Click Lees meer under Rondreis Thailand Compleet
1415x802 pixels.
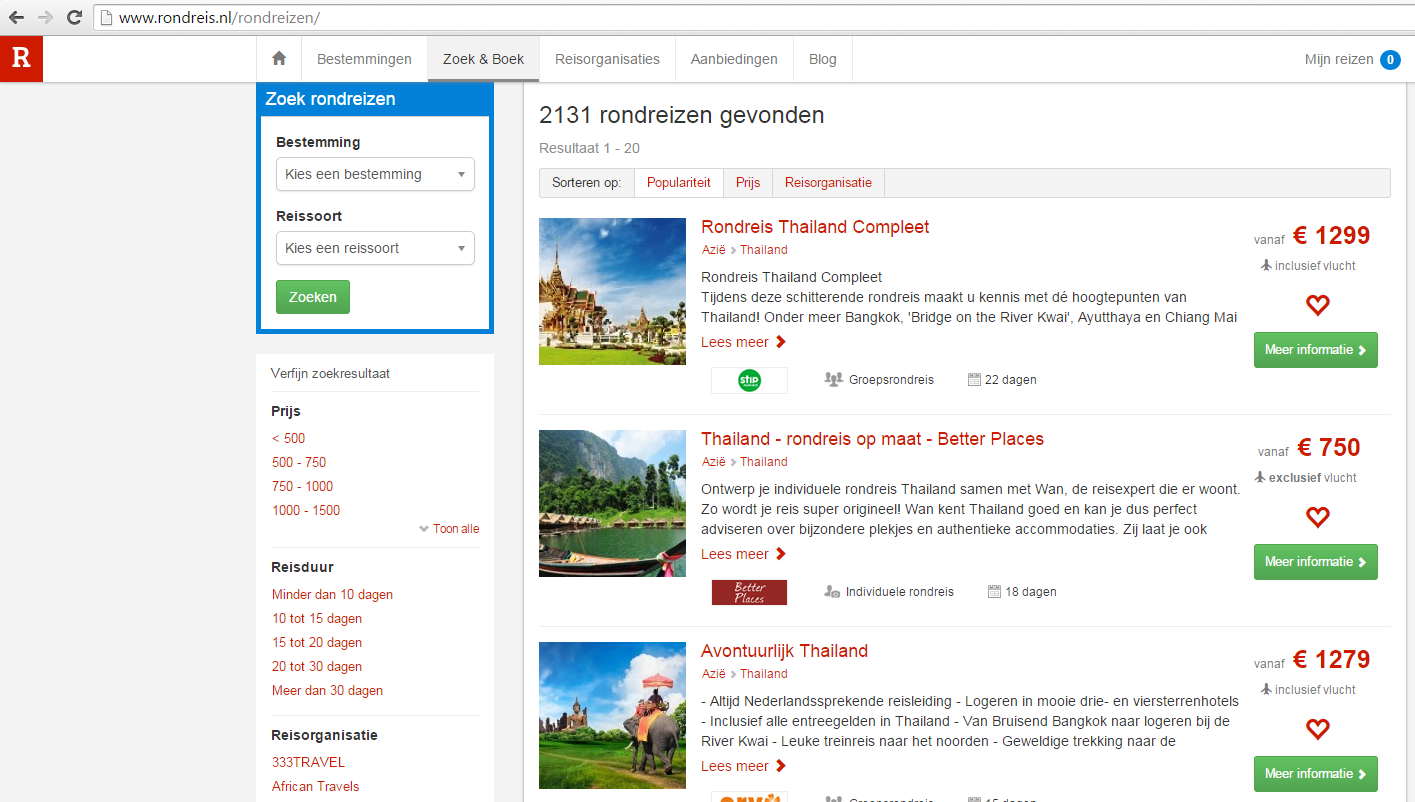pyautogui.click(x=743, y=342)
